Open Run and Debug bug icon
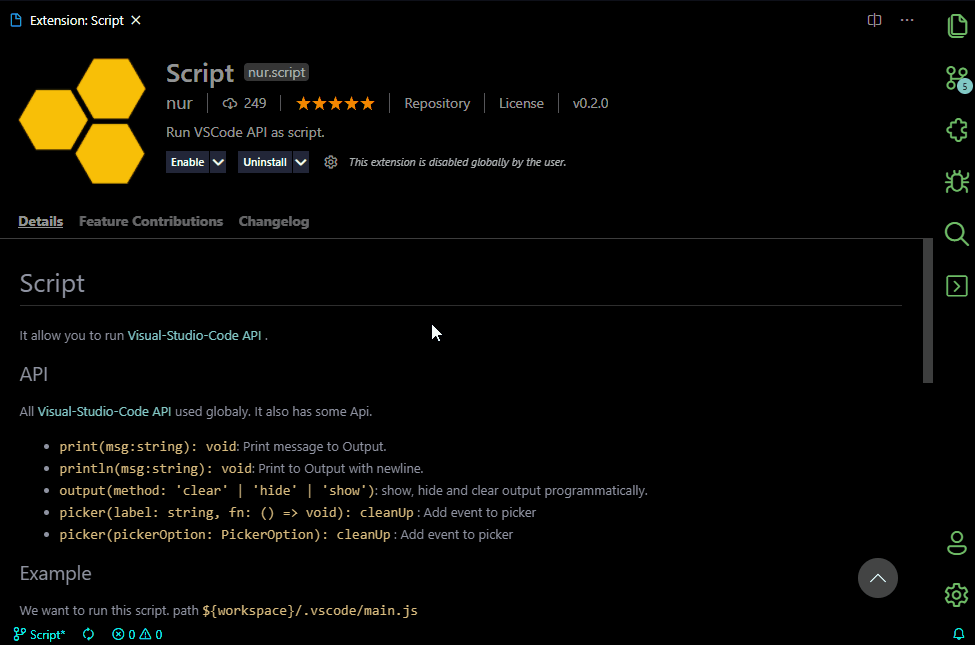 click(957, 182)
